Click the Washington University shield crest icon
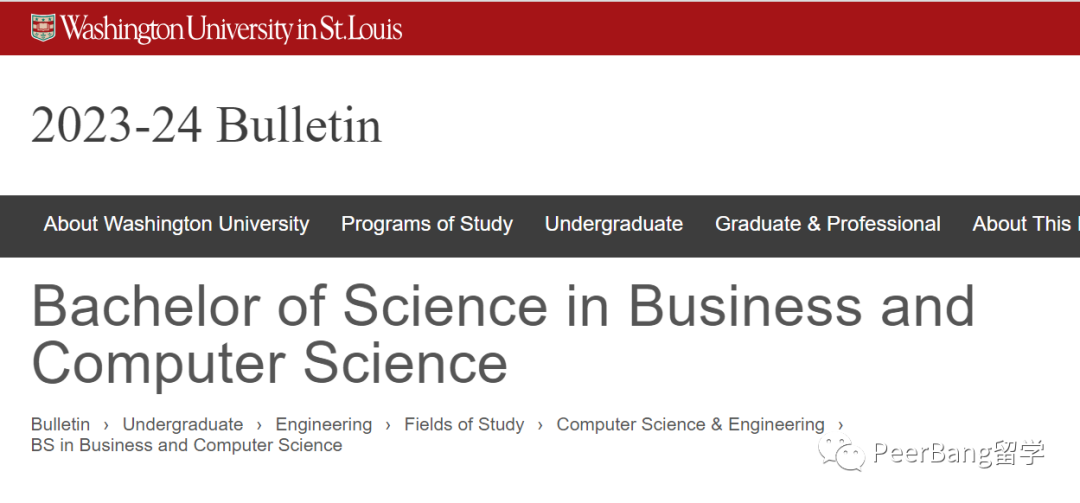Image resolution: width=1080 pixels, height=503 pixels. coord(43,28)
